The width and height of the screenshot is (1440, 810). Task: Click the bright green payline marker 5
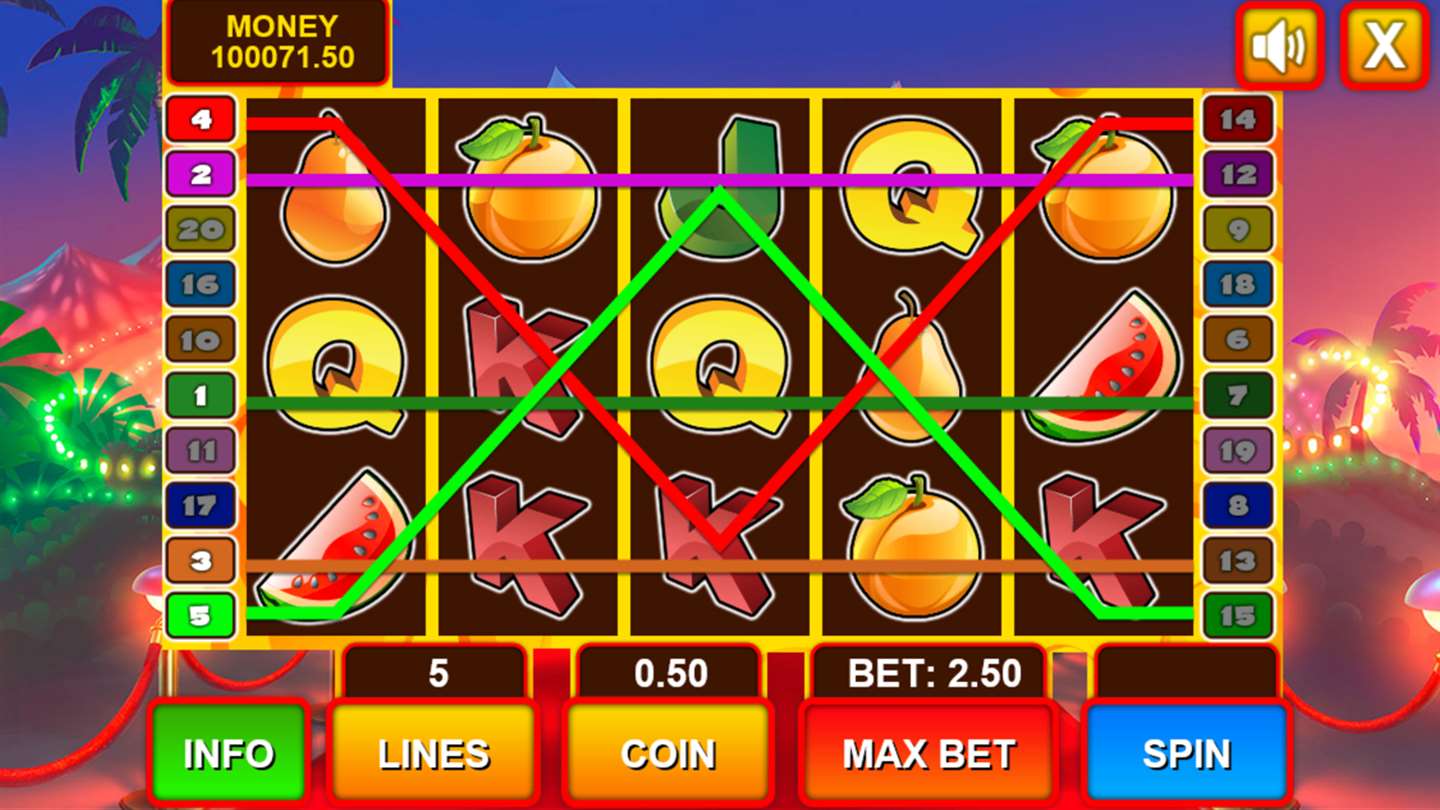(201, 616)
